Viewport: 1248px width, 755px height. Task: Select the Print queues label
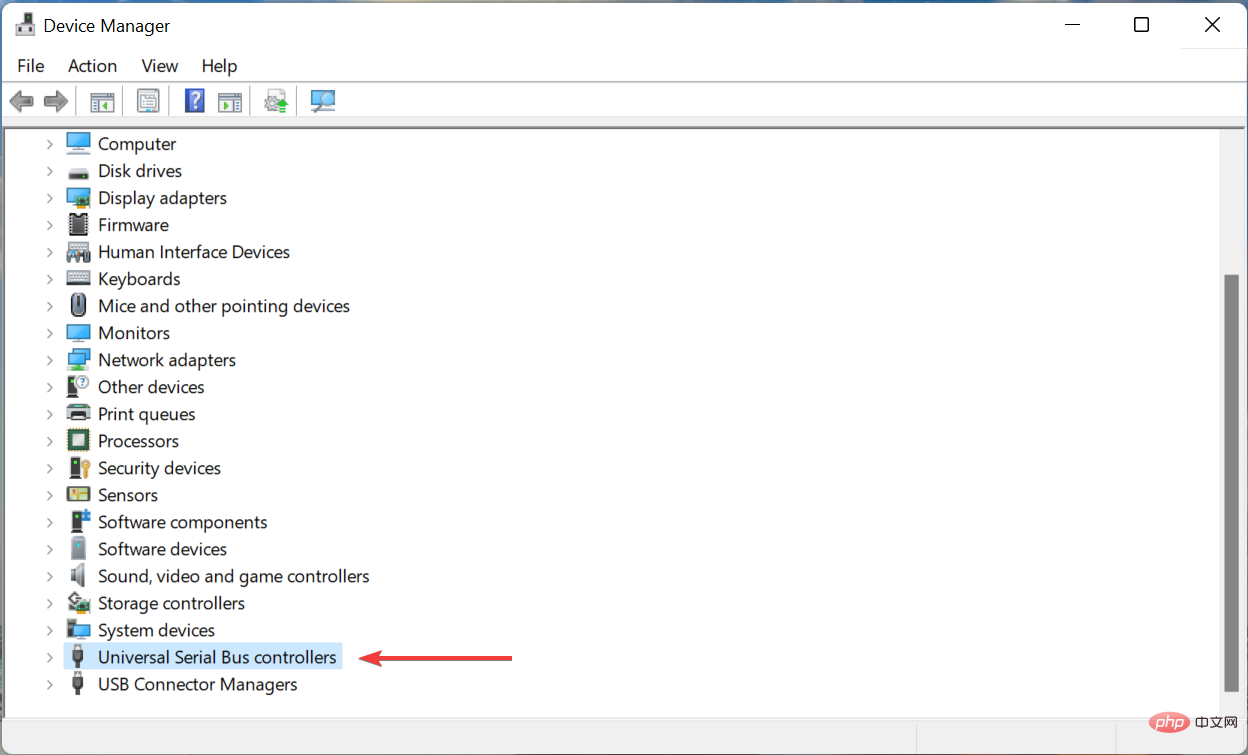[146, 414]
